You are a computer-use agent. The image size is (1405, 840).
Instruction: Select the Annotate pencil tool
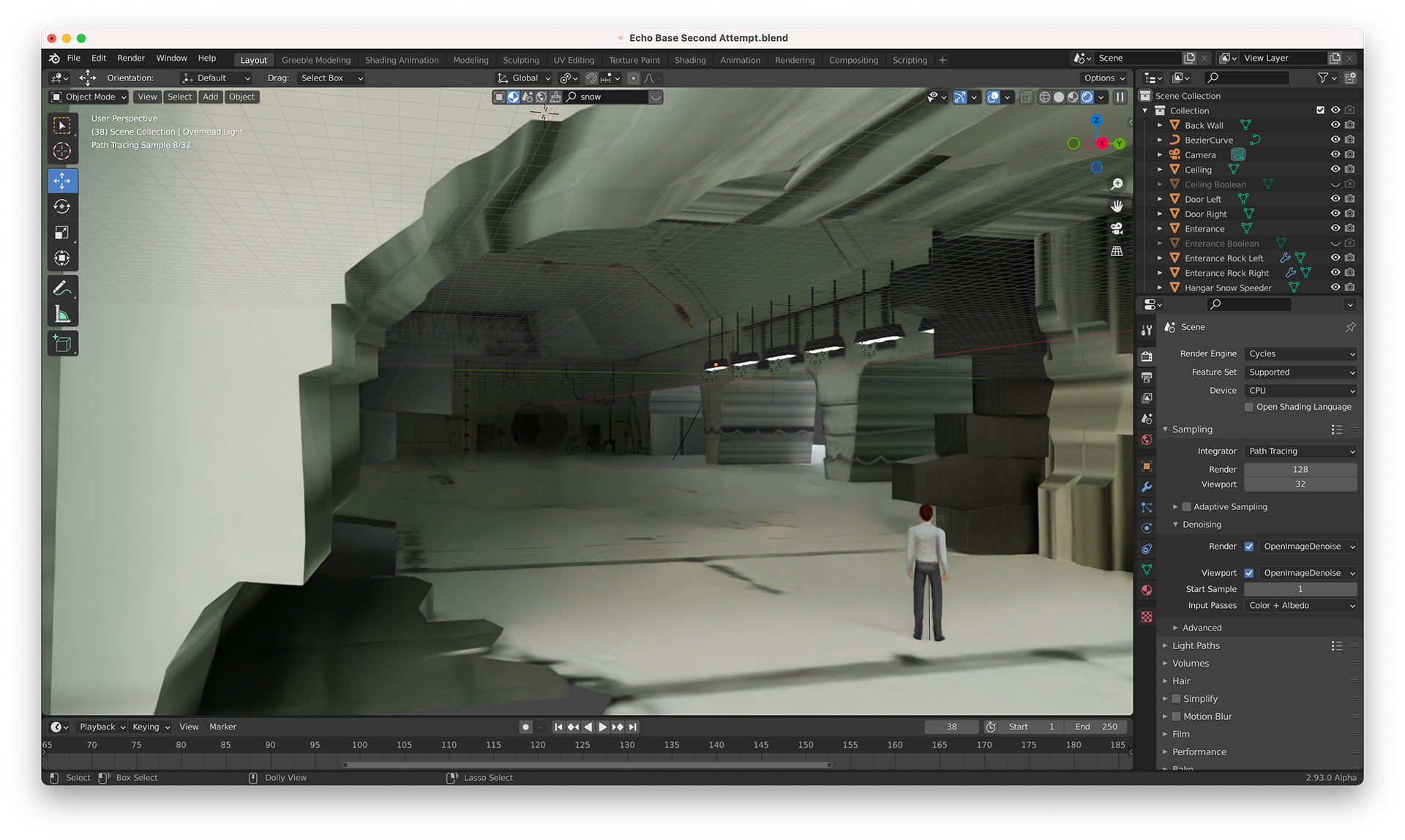(x=62, y=288)
